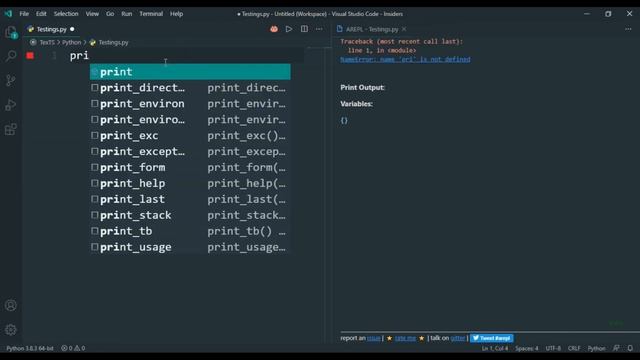Open the Run and Debug view
The image size is (640, 360).
click(11, 105)
